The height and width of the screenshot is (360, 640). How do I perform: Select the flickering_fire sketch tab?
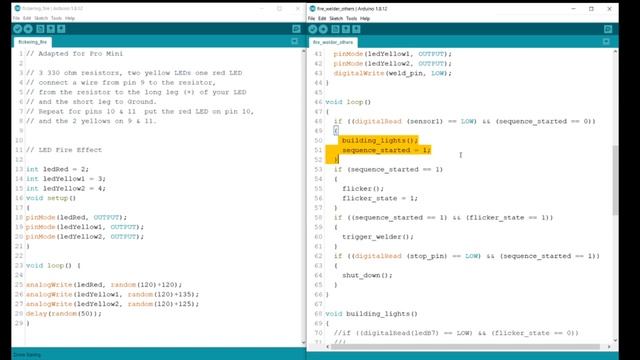(x=33, y=42)
